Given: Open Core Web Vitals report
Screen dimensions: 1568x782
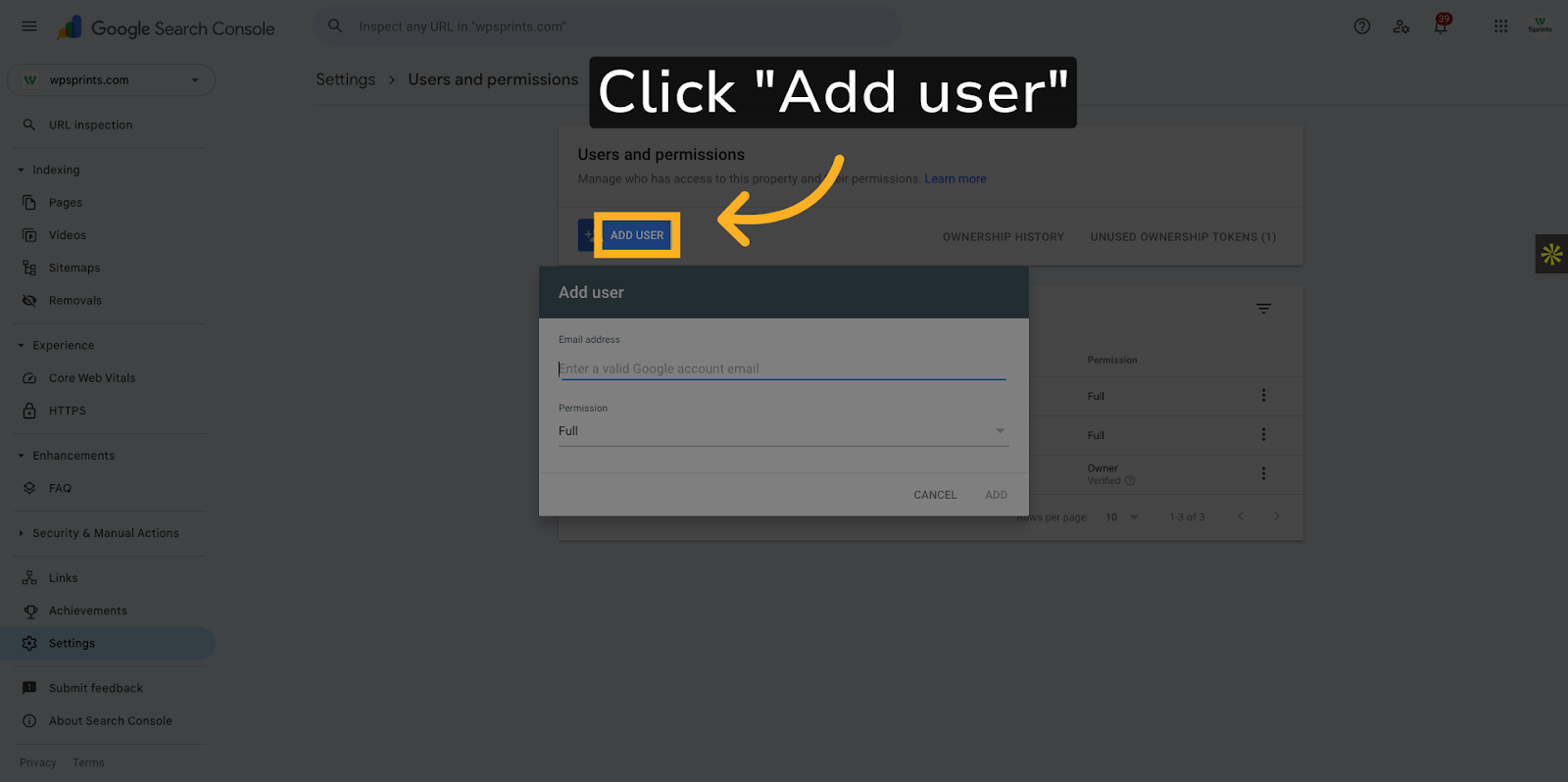Looking at the screenshot, I should tap(92, 378).
